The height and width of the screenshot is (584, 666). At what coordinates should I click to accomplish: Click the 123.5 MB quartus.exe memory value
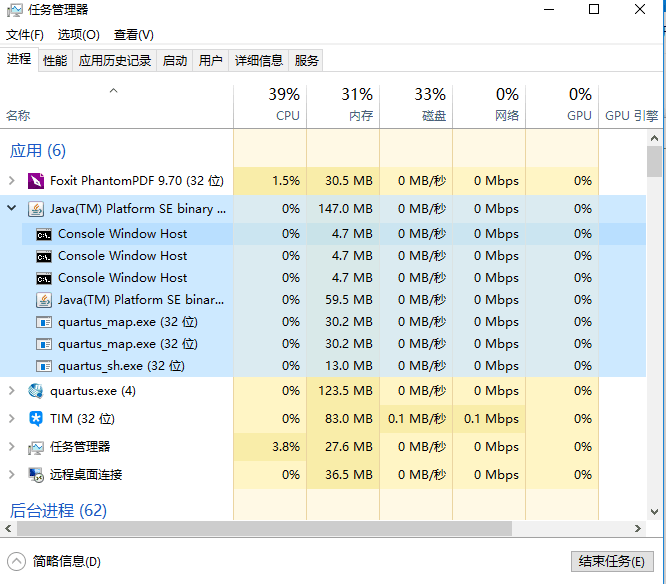point(345,391)
